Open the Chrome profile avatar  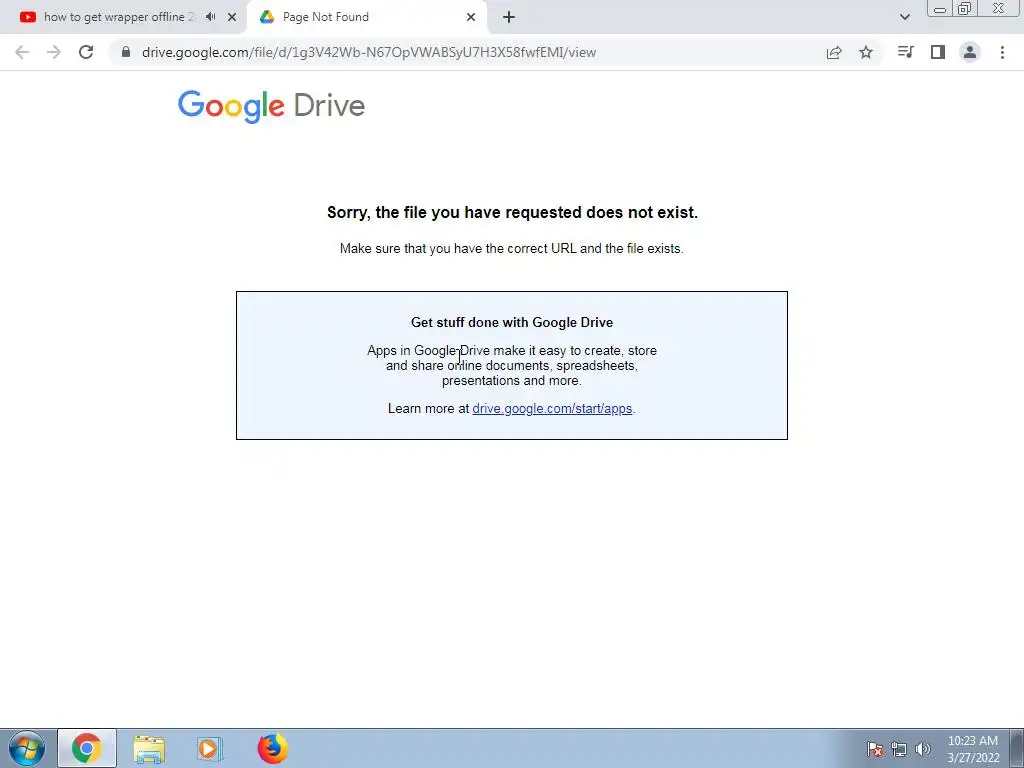[x=970, y=52]
